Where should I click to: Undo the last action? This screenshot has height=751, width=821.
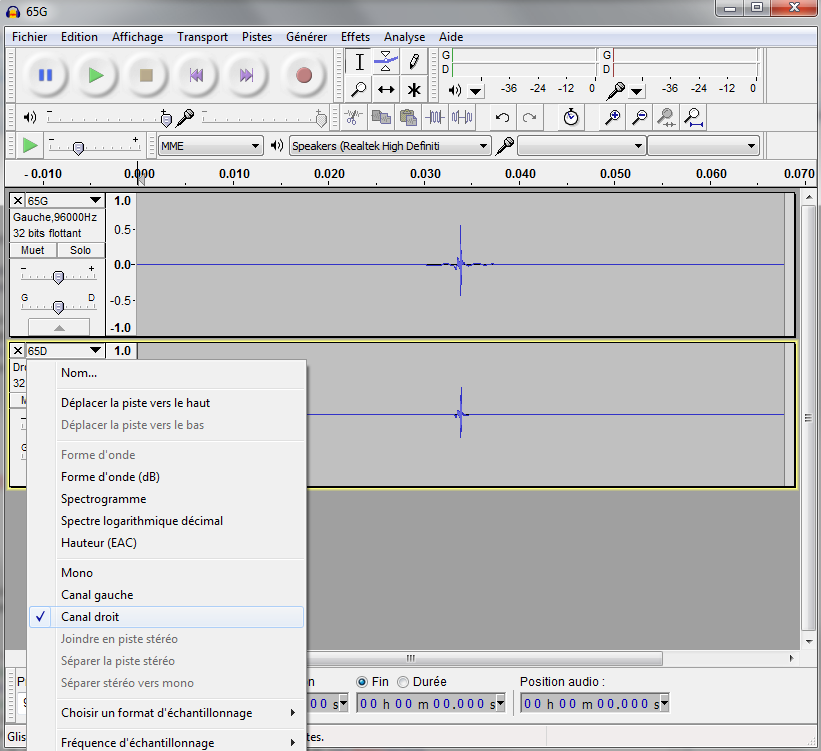click(x=503, y=117)
